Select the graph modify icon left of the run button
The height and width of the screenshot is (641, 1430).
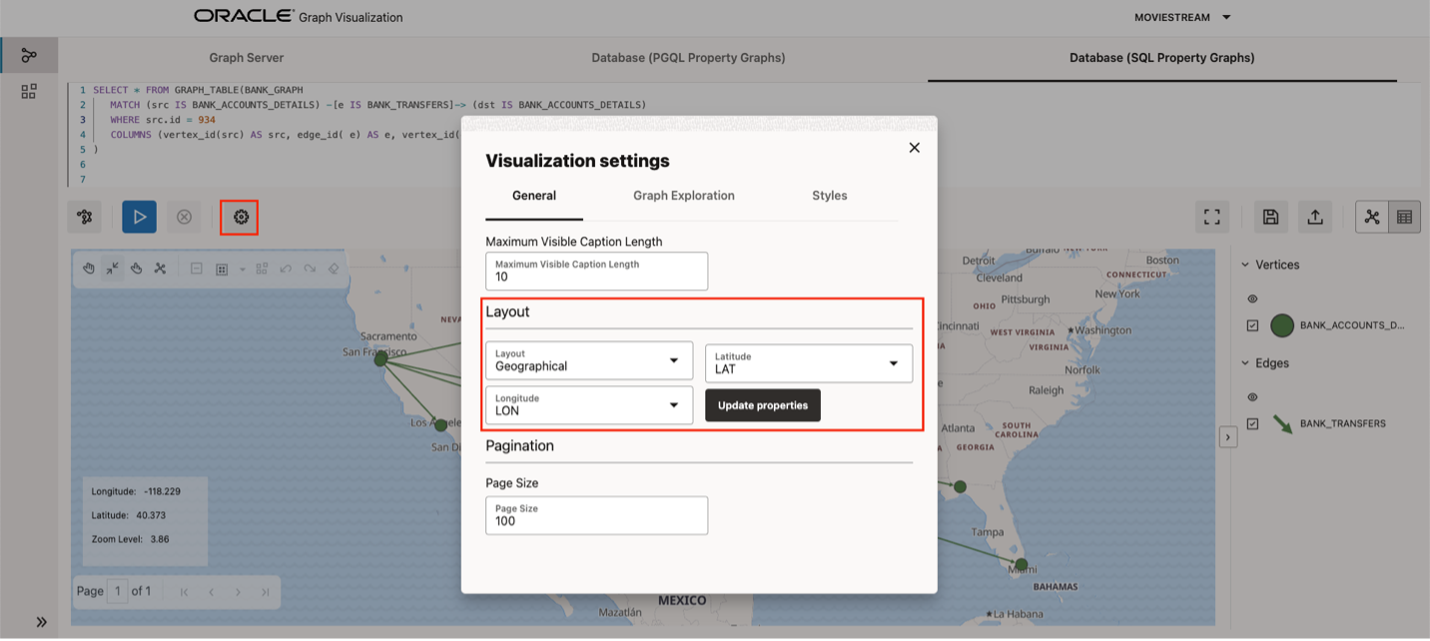(x=84, y=216)
